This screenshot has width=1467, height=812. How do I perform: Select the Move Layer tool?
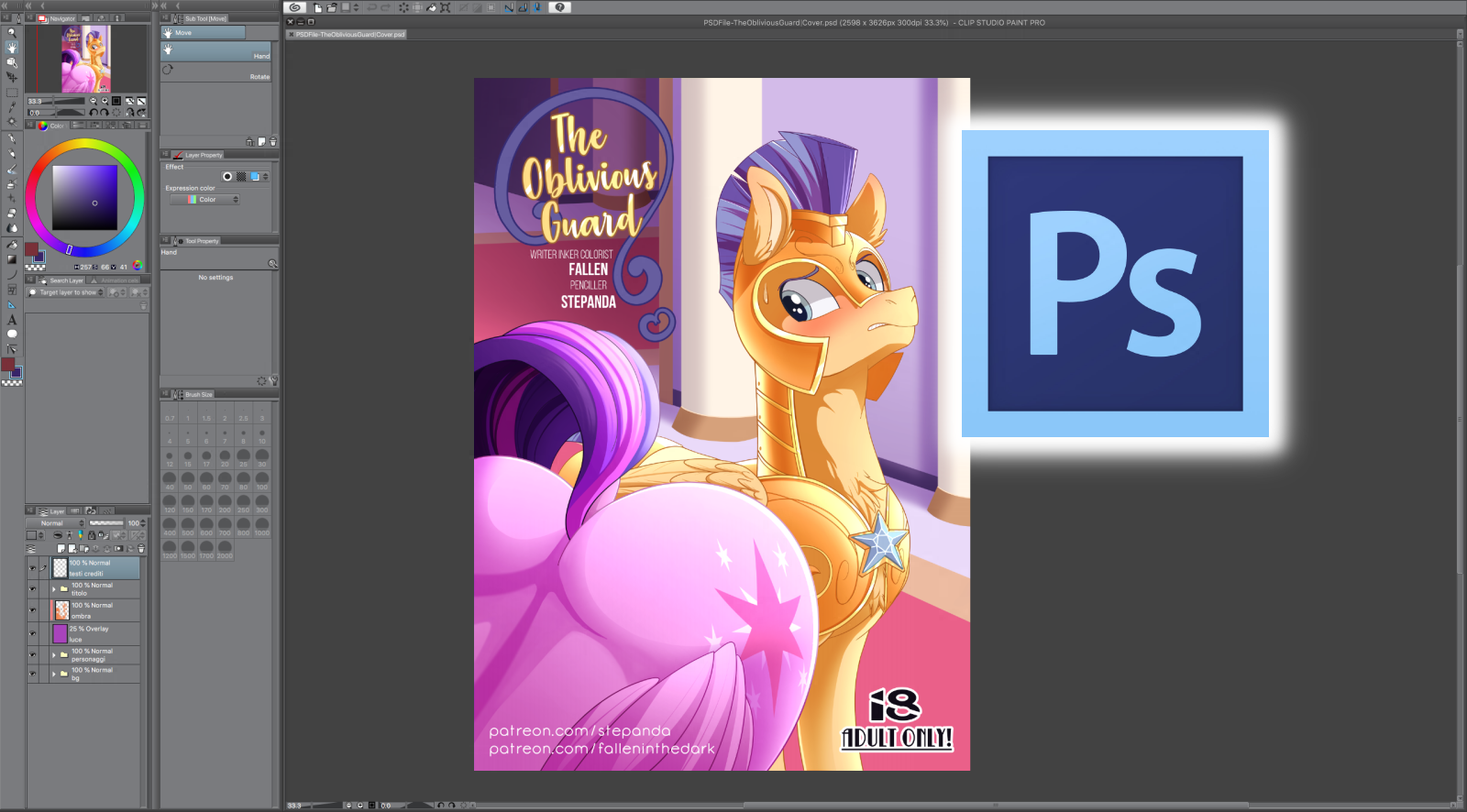[12, 78]
